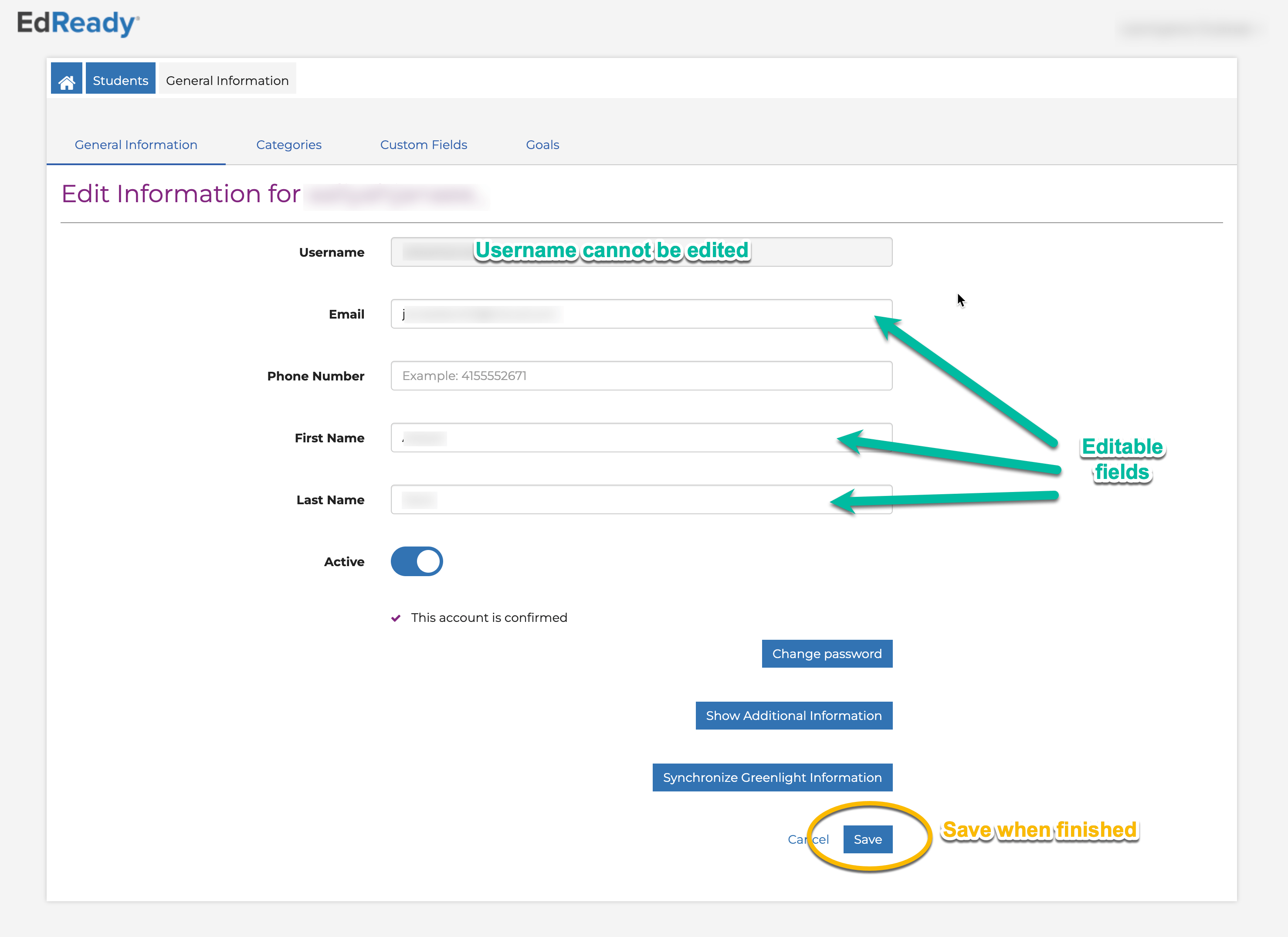Toggle the Active switch off

(x=416, y=561)
